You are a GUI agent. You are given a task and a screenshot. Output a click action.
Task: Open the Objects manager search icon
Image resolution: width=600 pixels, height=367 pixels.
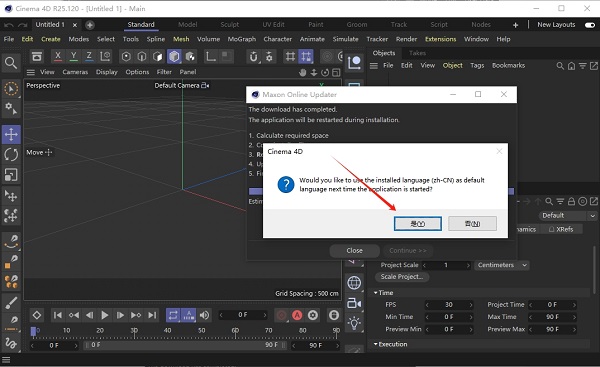point(560,66)
